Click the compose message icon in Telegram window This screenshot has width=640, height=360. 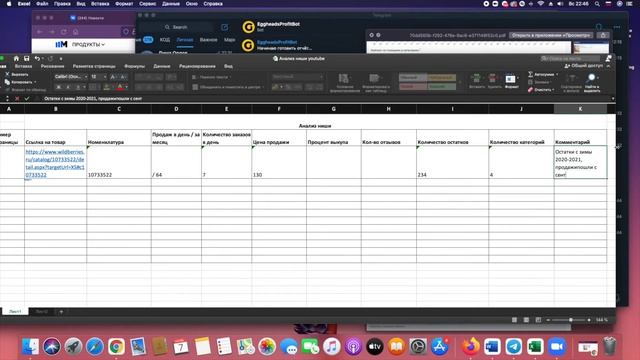[x=224, y=27]
